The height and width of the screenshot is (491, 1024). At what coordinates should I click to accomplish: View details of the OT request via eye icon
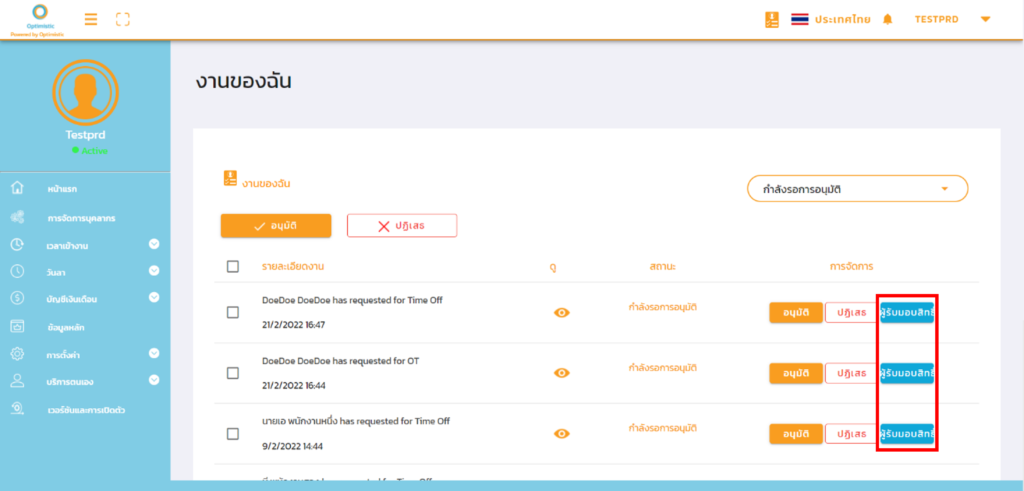[x=562, y=373]
